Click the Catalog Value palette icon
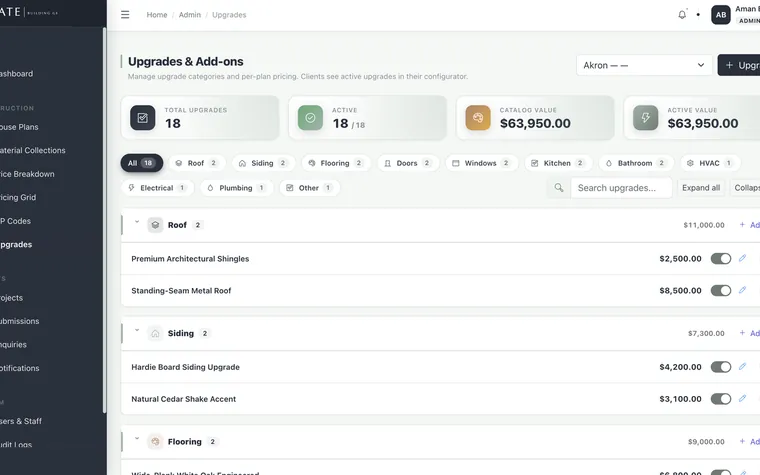 tap(478, 118)
